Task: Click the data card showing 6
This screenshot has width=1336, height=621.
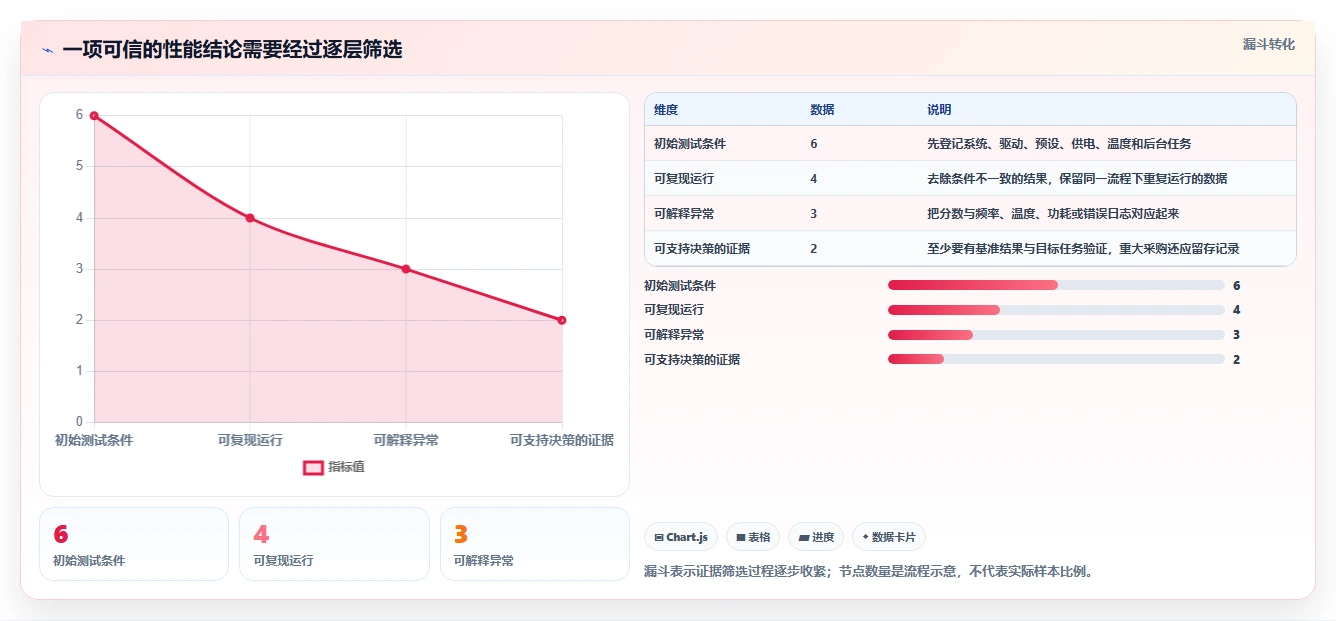Action: pyautogui.click(x=134, y=544)
